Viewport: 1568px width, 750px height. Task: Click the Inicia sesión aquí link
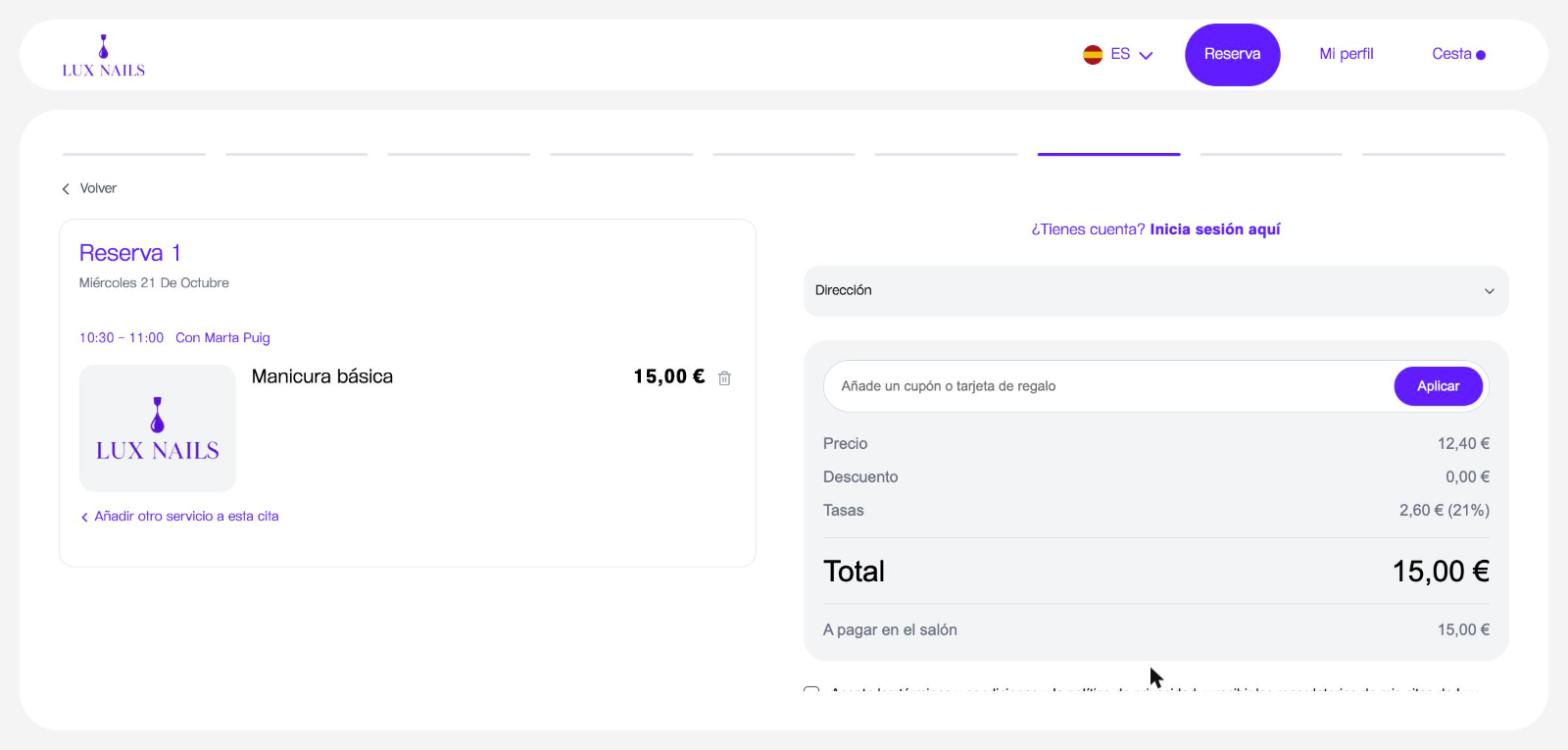[1215, 230]
